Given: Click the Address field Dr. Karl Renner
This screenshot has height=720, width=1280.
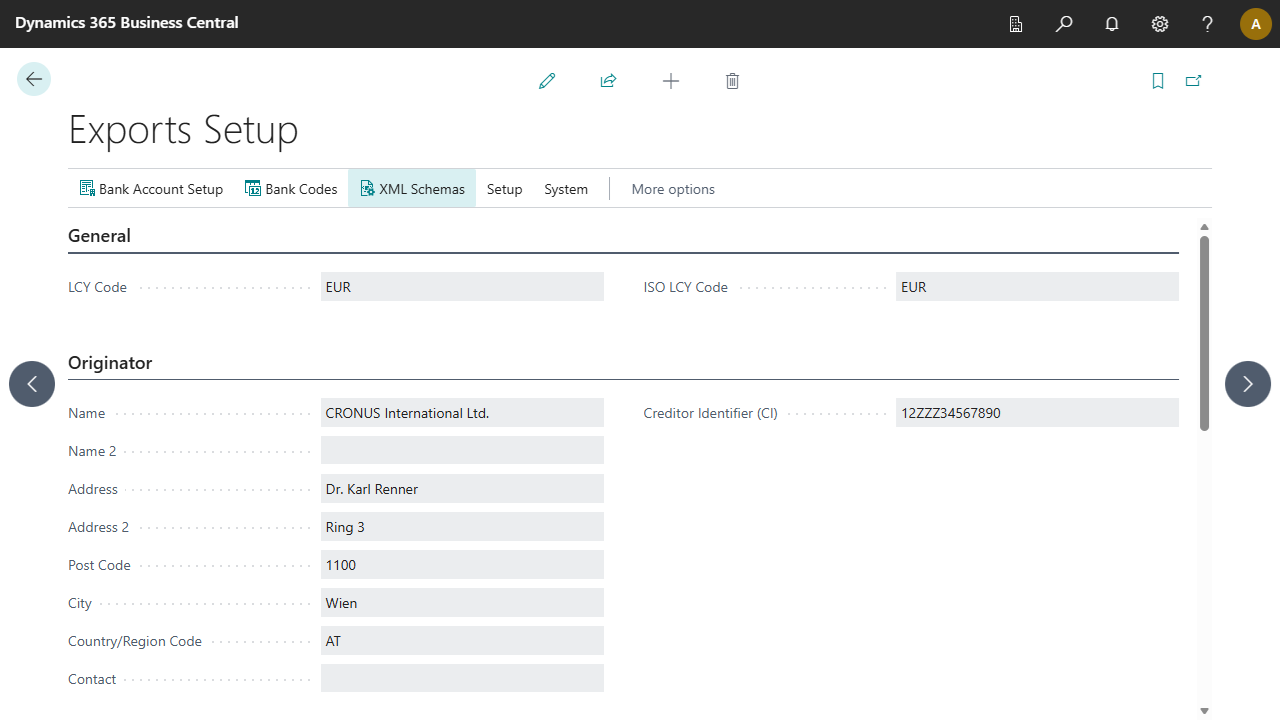Looking at the screenshot, I should [462, 489].
